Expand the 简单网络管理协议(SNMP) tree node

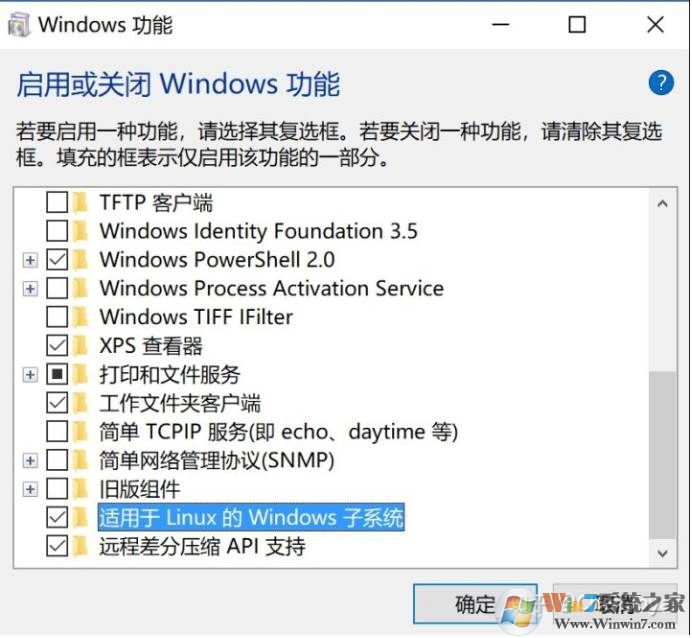[30, 461]
